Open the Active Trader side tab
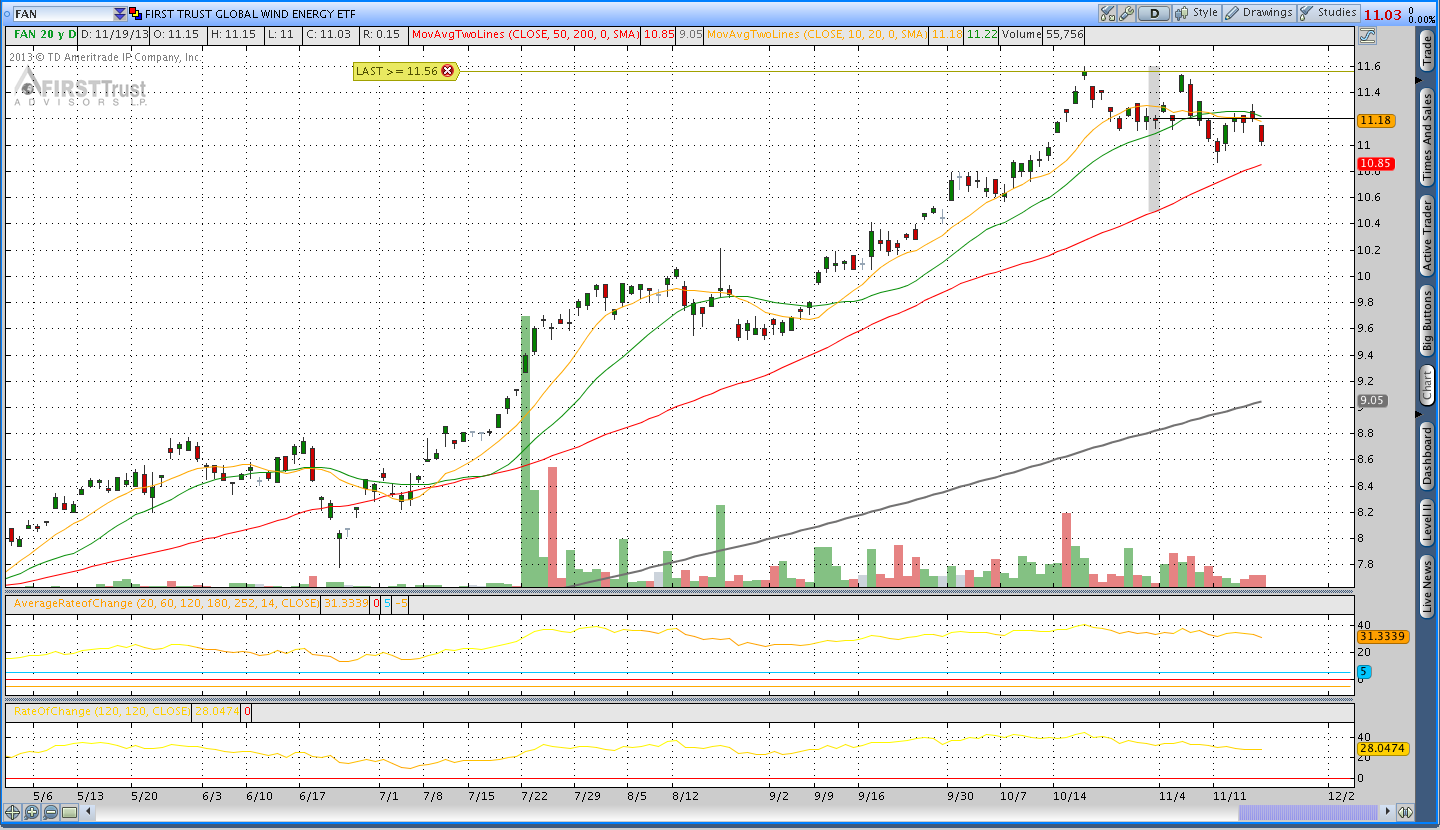Image resolution: width=1440 pixels, height=830 pixels. (1427, 235)
